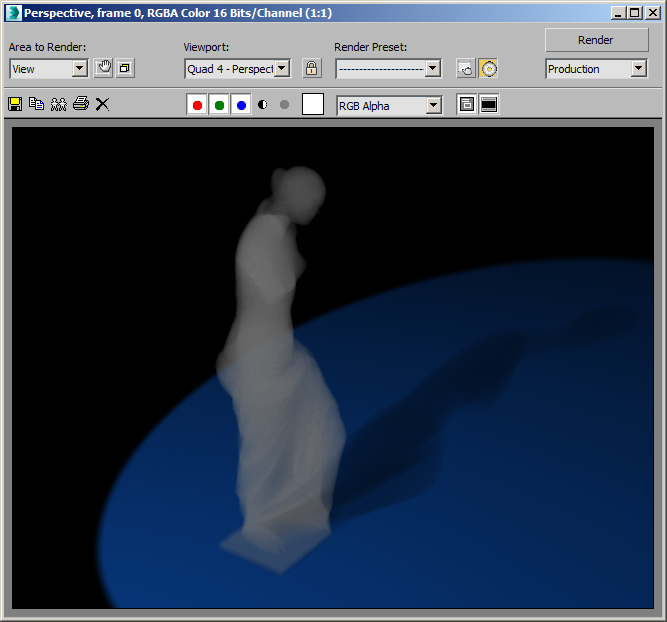Click the white color swatch
This screenshot has height=622, width=667.
coord(313,104)
